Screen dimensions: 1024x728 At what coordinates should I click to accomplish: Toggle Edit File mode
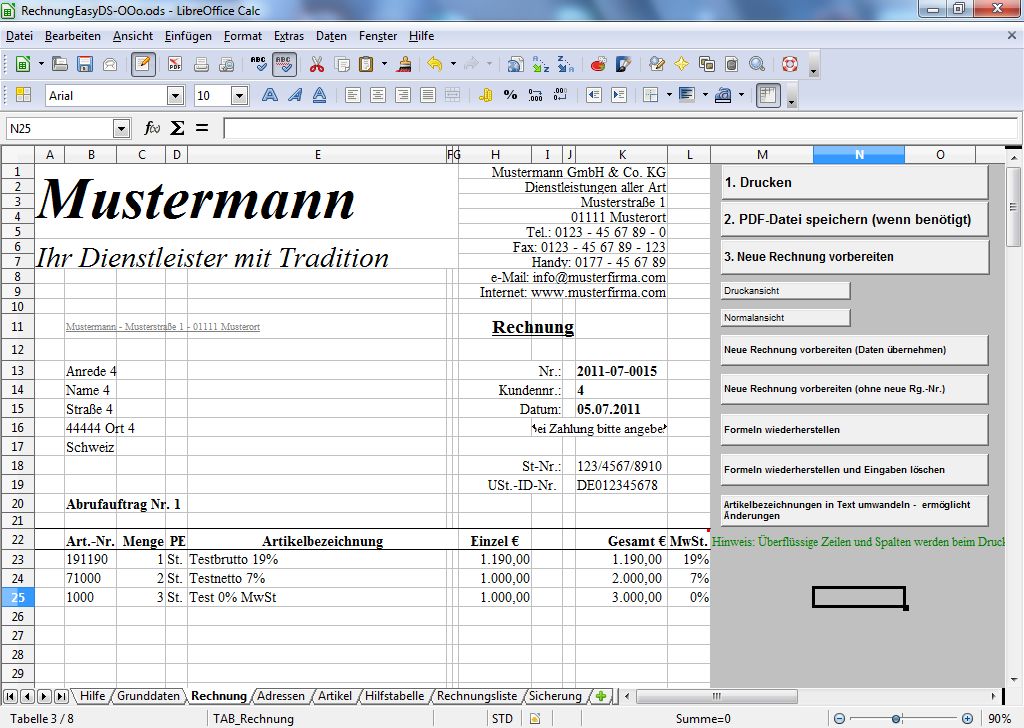click(143, 64)
